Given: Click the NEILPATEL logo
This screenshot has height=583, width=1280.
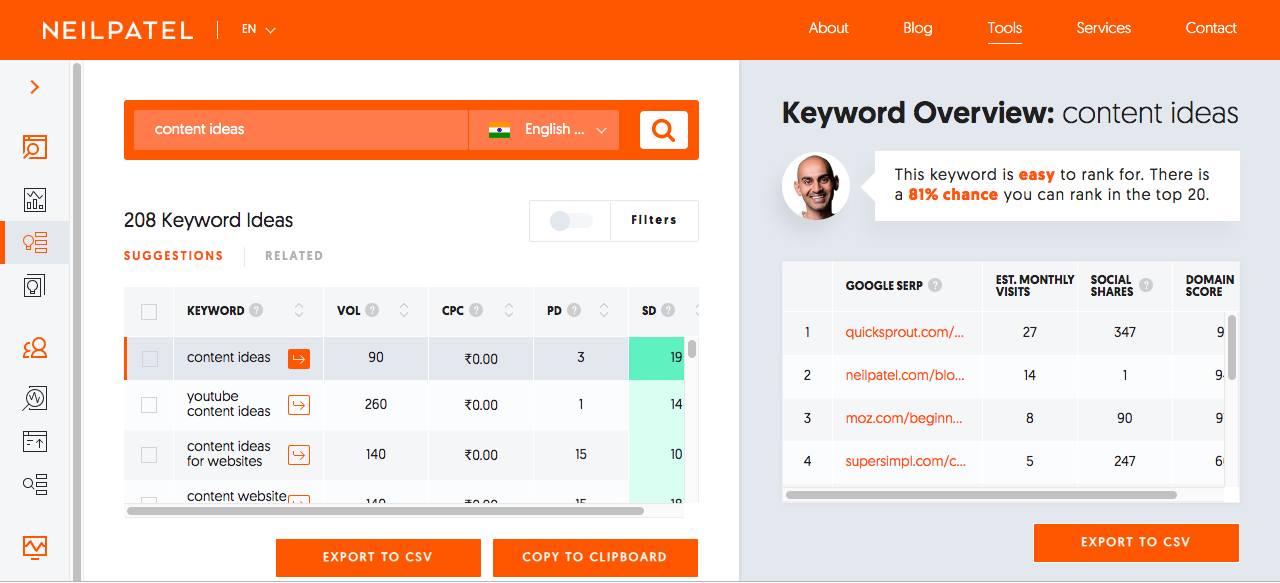Looking at the screenshot, I should [x=118, y=30].
